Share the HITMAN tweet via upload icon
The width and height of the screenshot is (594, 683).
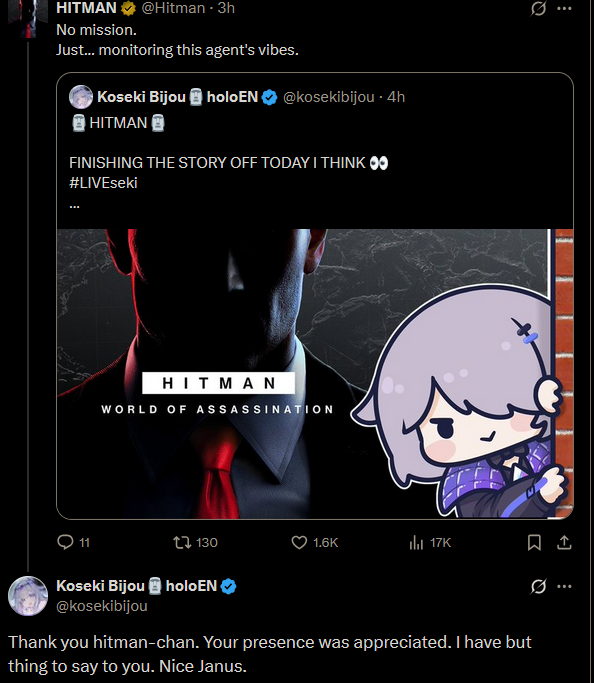(x=564, y=542)
